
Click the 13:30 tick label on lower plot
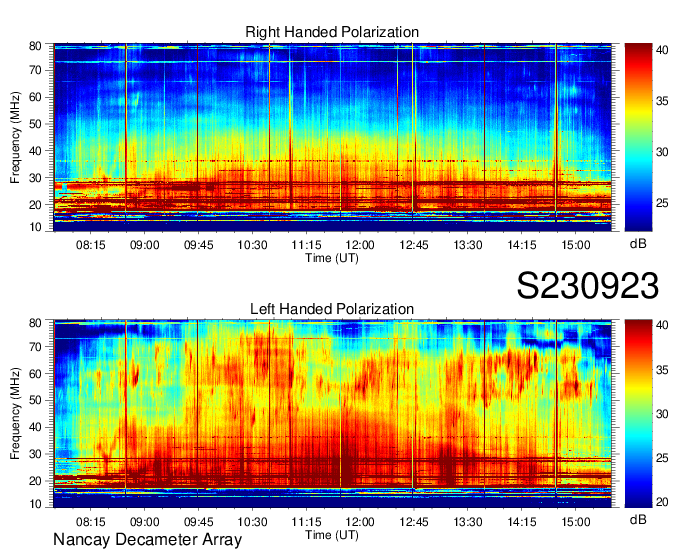468,522
